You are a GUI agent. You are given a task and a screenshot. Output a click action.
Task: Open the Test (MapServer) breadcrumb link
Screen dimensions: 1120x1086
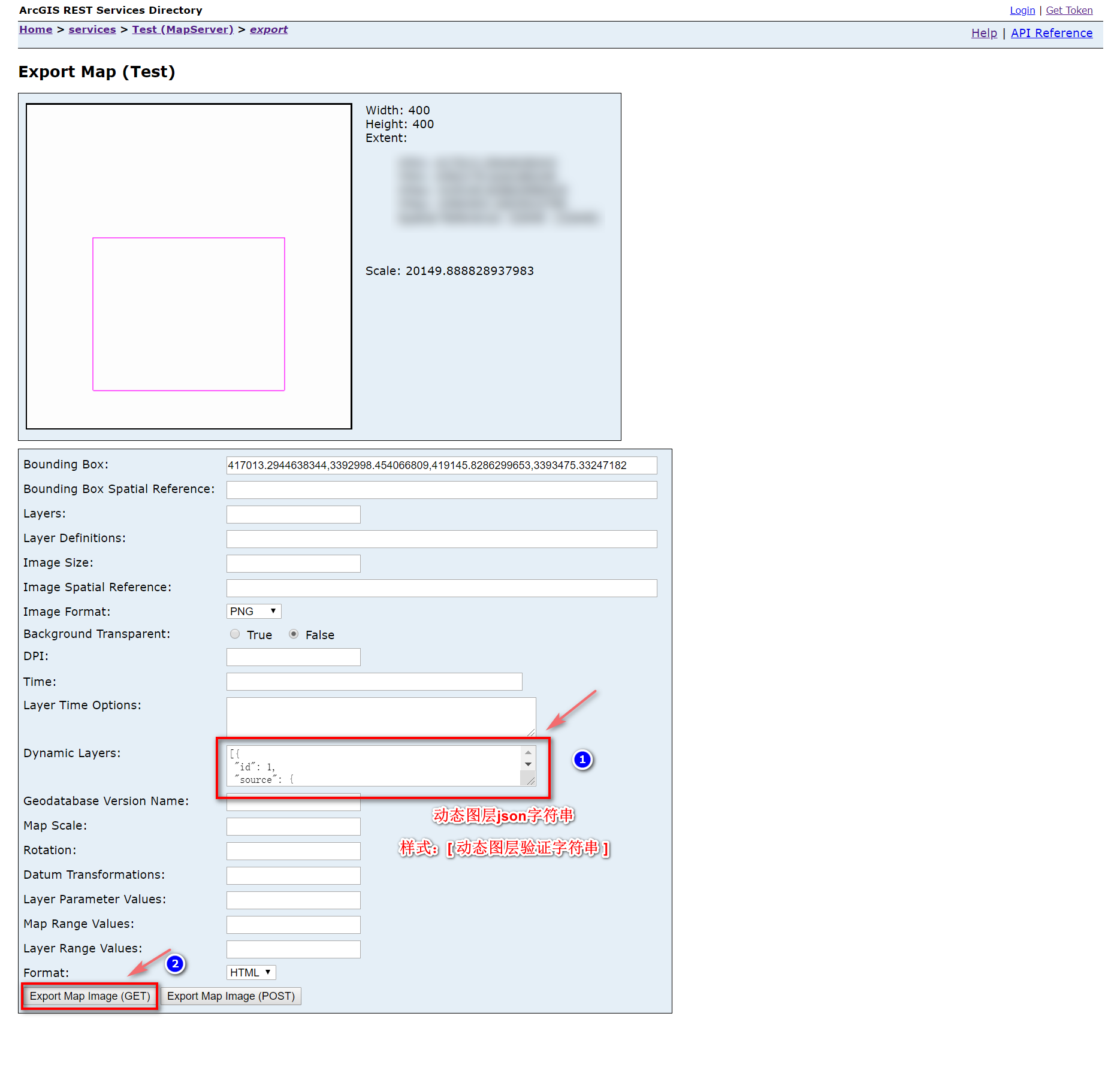[x=183, y=29]
